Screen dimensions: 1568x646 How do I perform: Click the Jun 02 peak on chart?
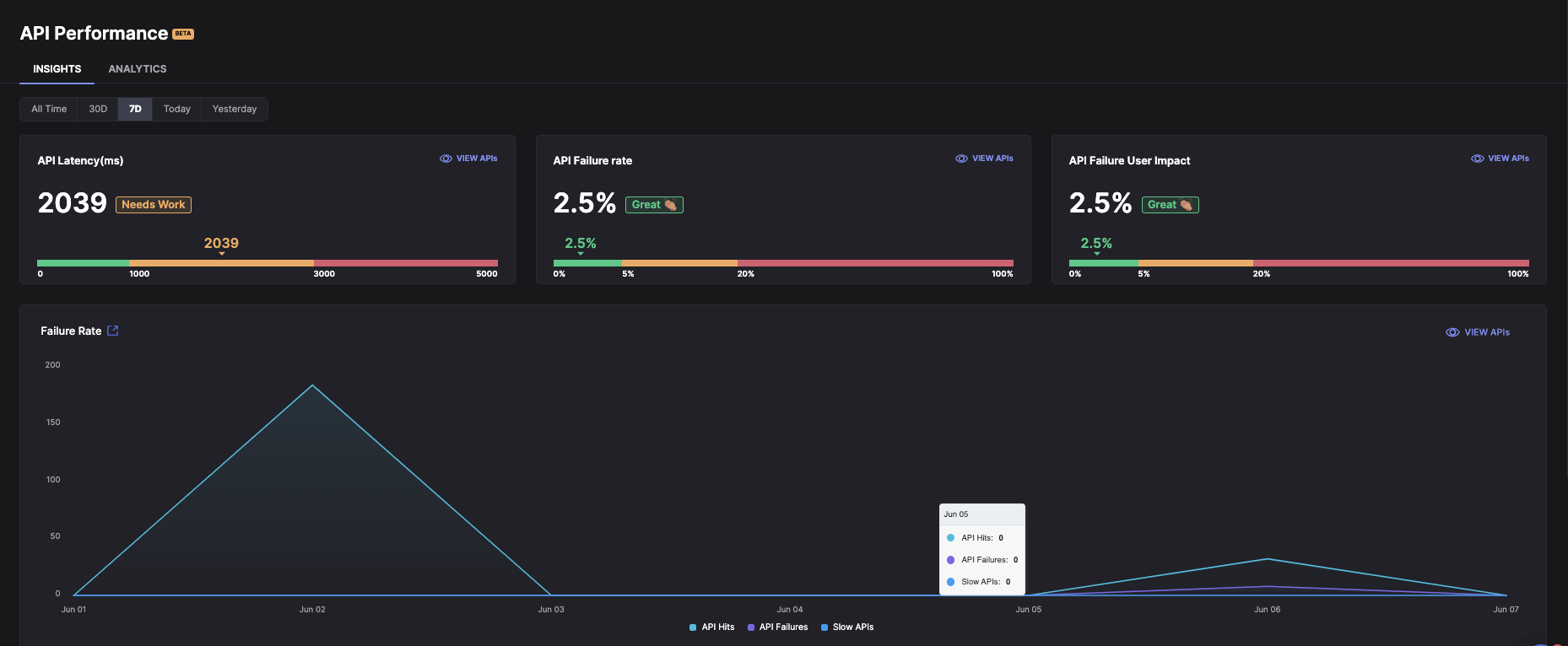[312, 385]
